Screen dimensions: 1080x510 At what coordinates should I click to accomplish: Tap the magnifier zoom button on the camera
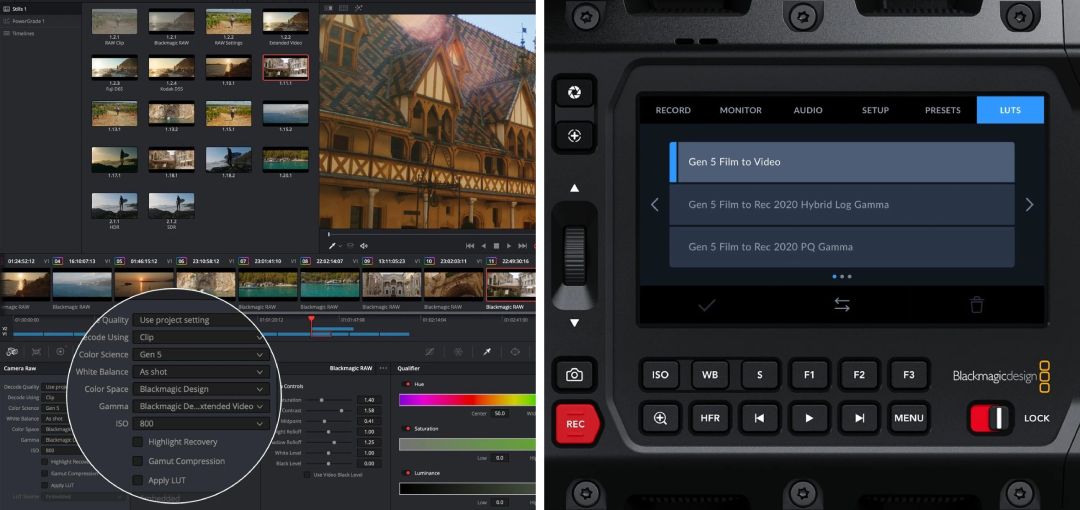coord(660,418)
